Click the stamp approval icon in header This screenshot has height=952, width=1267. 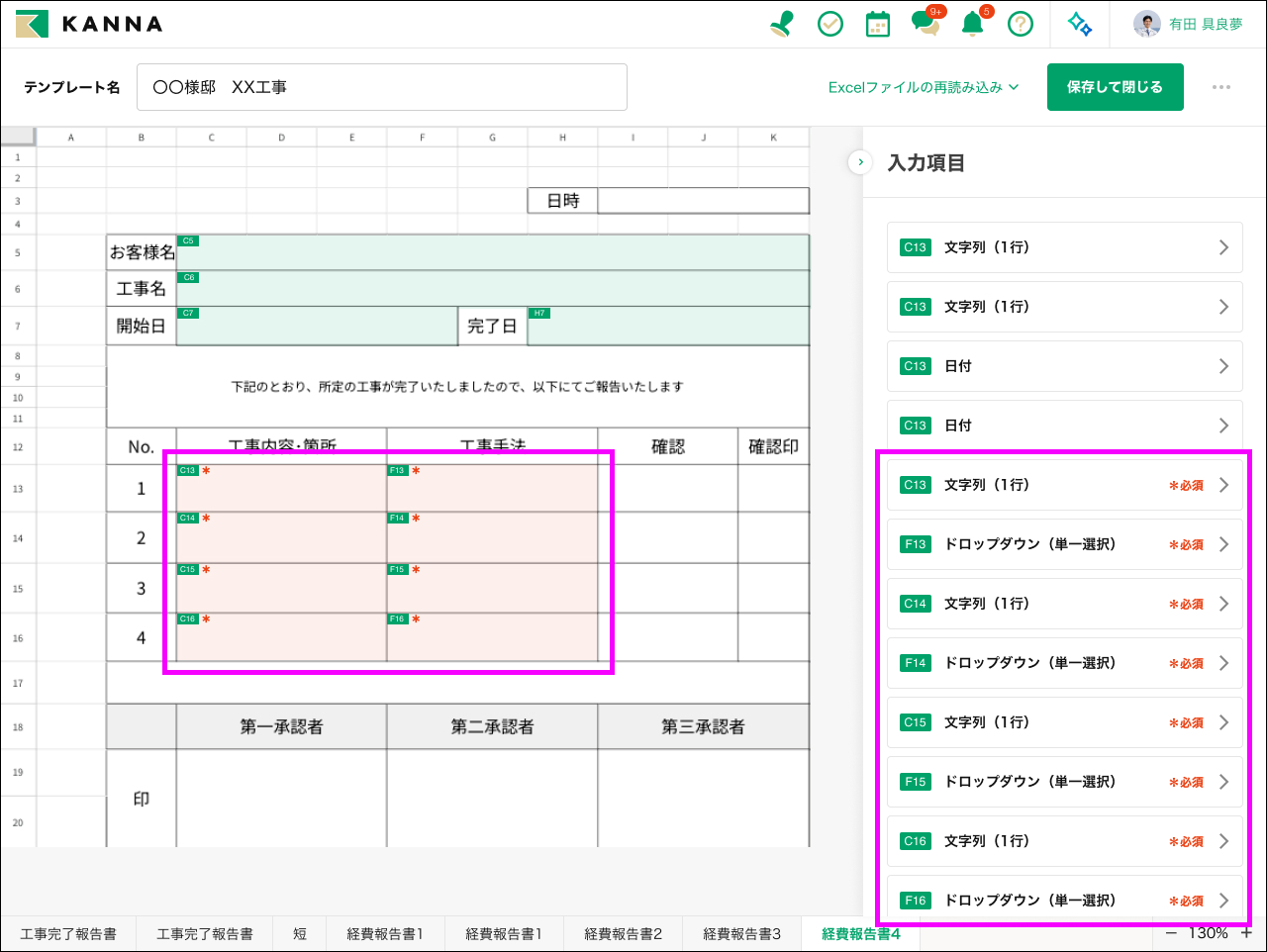[x=782, y=24]
